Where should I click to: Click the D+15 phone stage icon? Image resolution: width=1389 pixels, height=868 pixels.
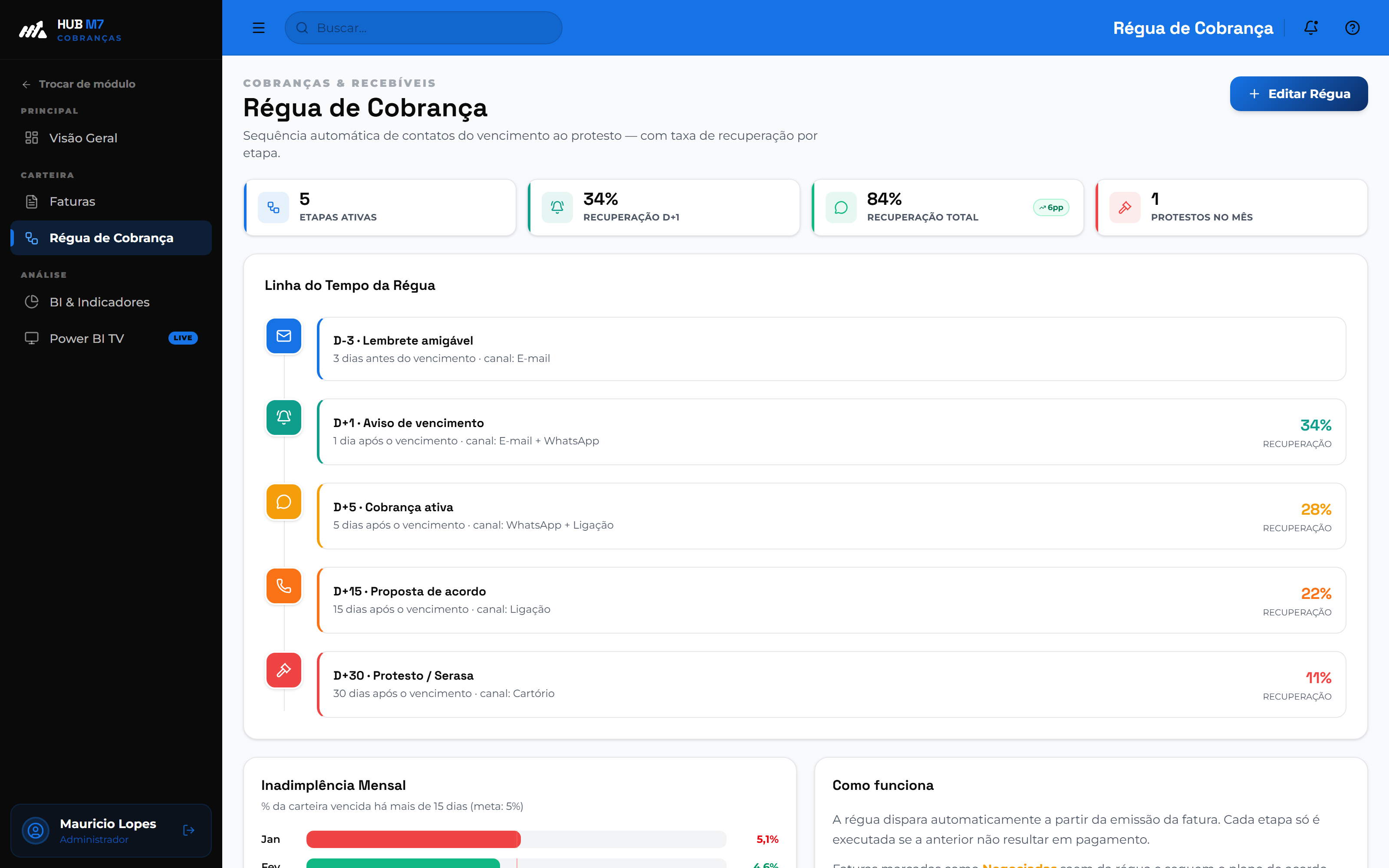tap(283, 585)
